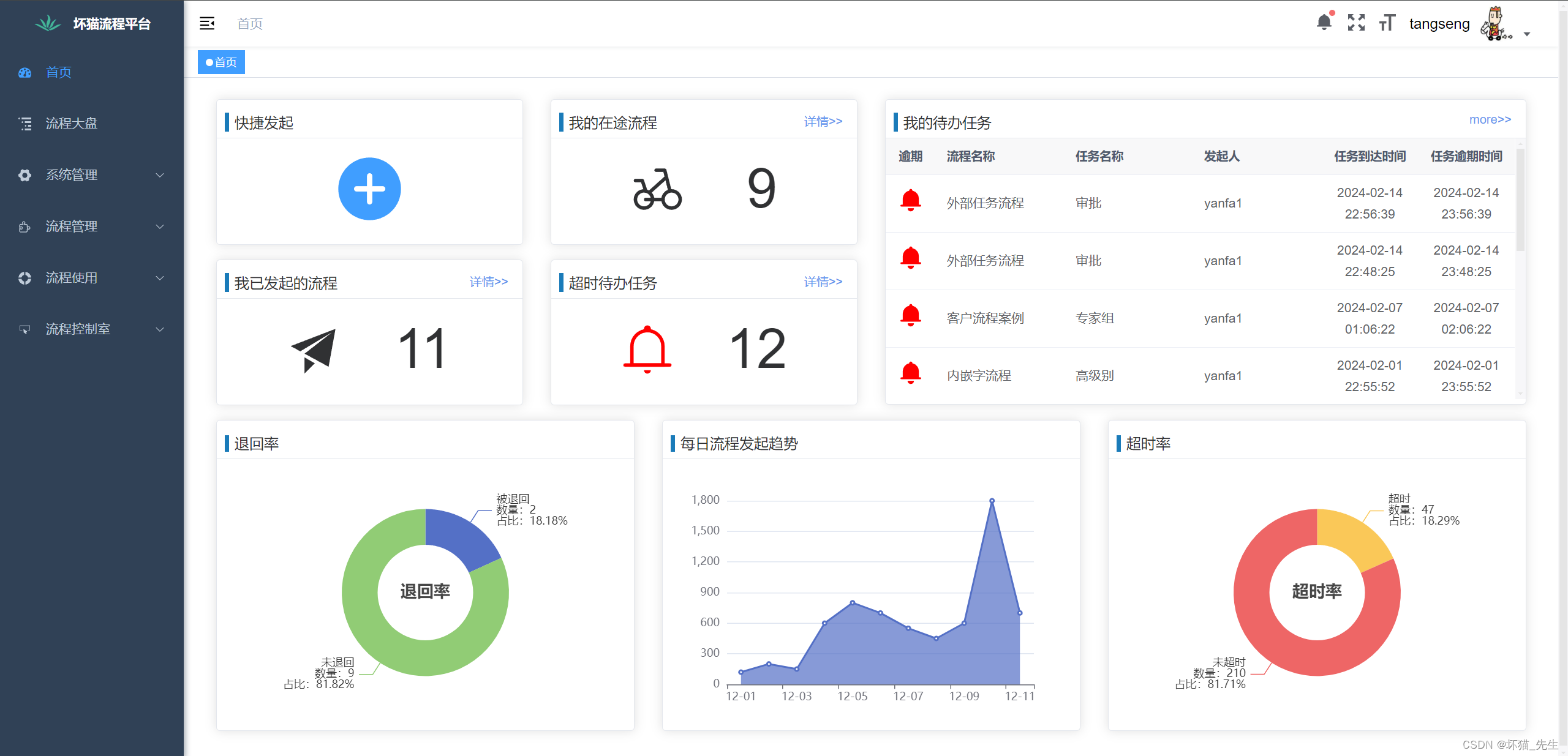Click the bicycle in-transit process icon
This screenshot has width=1568, height=756.
click(657, 189)
